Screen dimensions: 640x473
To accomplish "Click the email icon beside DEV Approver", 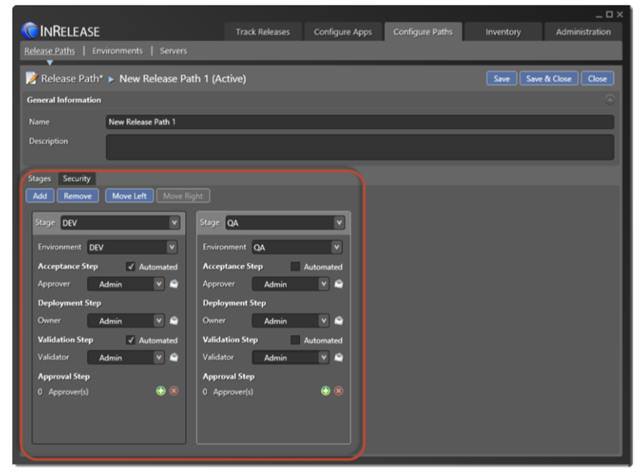I will [174, 284].
